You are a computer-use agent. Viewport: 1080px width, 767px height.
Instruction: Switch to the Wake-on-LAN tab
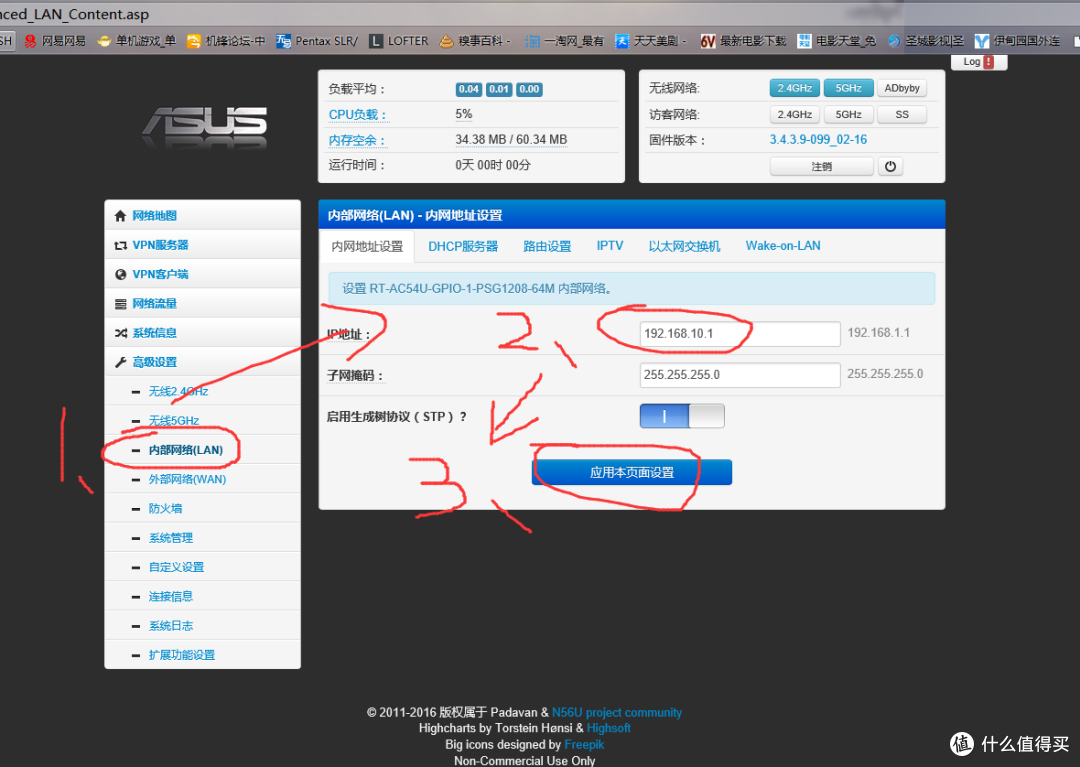tap(783, 246)
